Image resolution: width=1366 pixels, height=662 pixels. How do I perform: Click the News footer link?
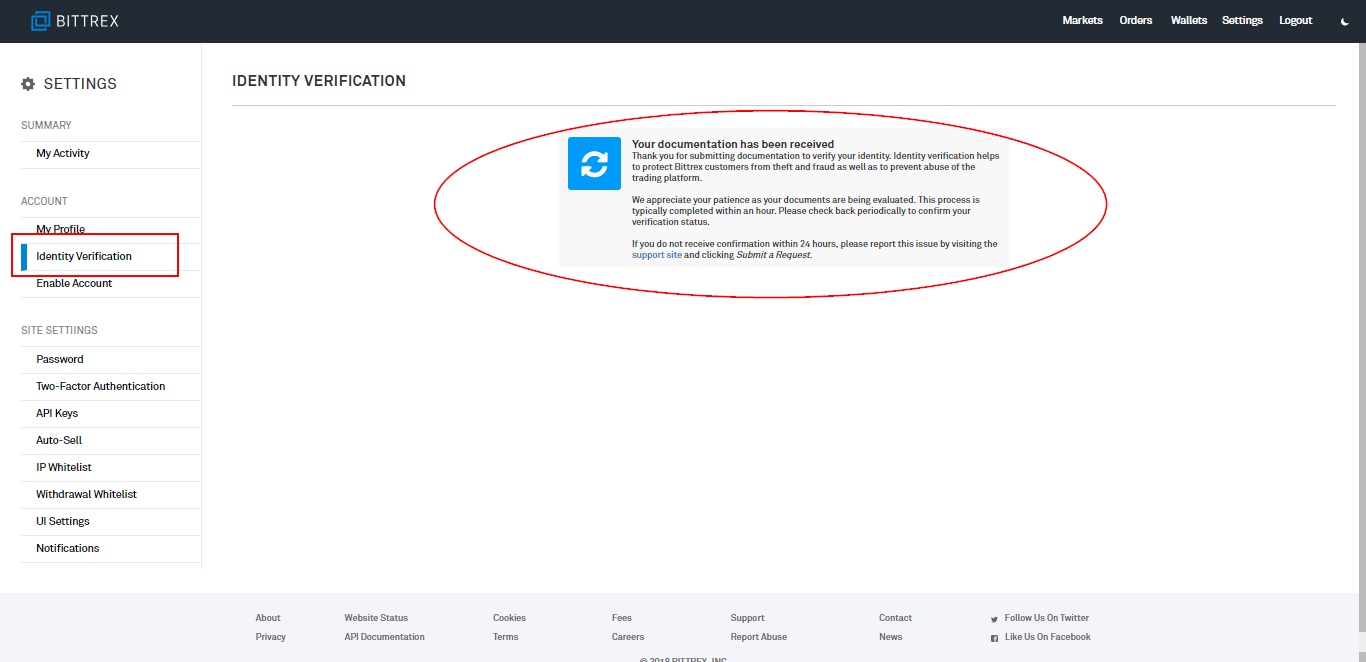point(890,637)
